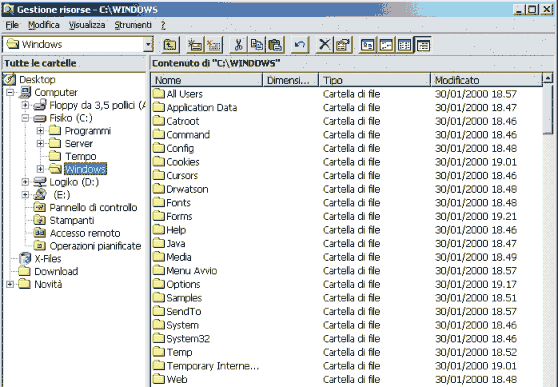The image size is (558, 387).
Task: Delete selection using the X toolbar icon
Action: [324, 45]
